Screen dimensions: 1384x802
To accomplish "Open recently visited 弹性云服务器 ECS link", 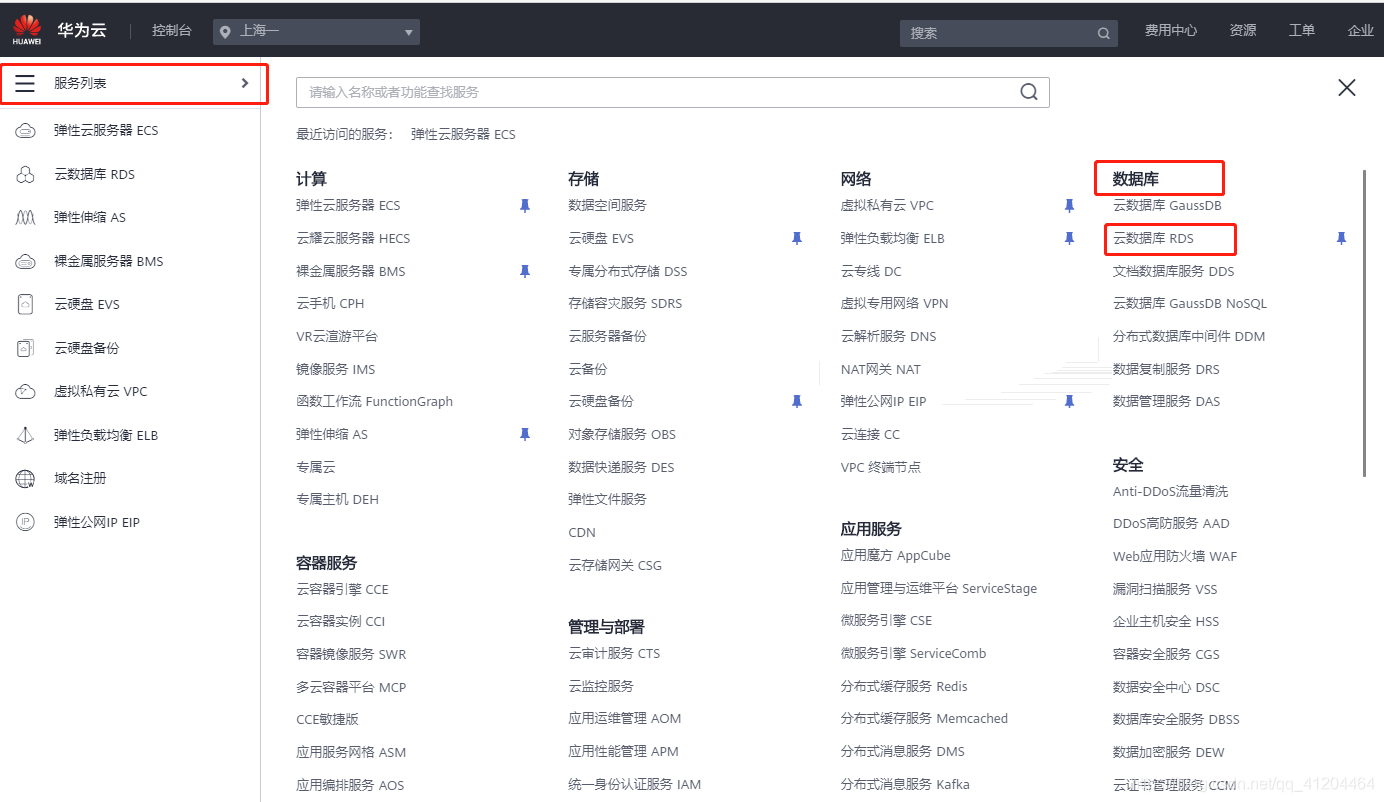I will [463, 134].
